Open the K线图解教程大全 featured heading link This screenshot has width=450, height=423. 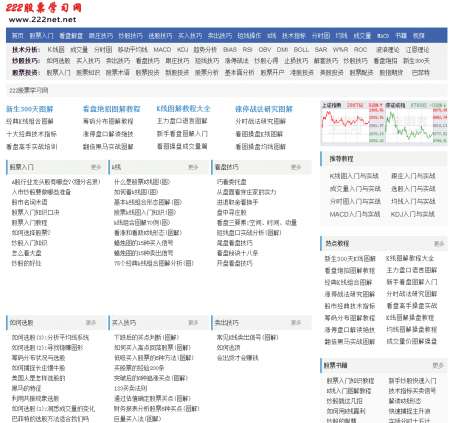pyautogui.click(x=183, y=109)
